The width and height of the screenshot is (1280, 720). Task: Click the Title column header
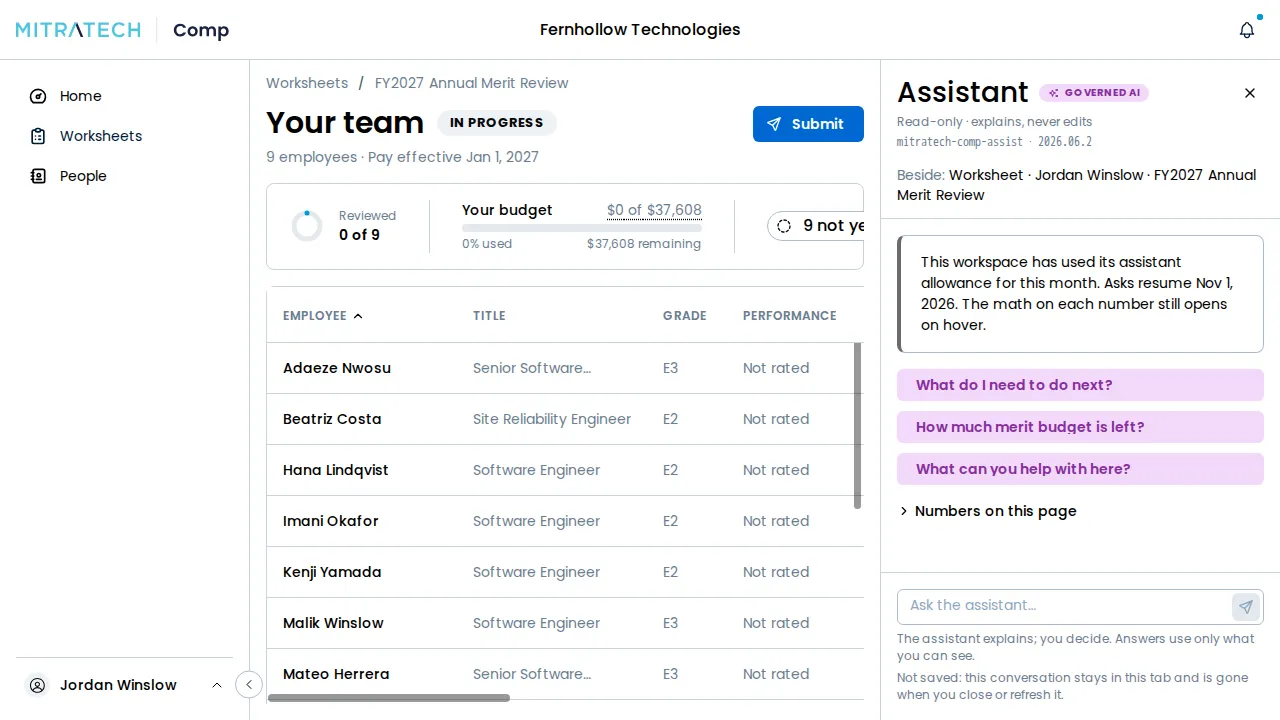click(489, 316)
